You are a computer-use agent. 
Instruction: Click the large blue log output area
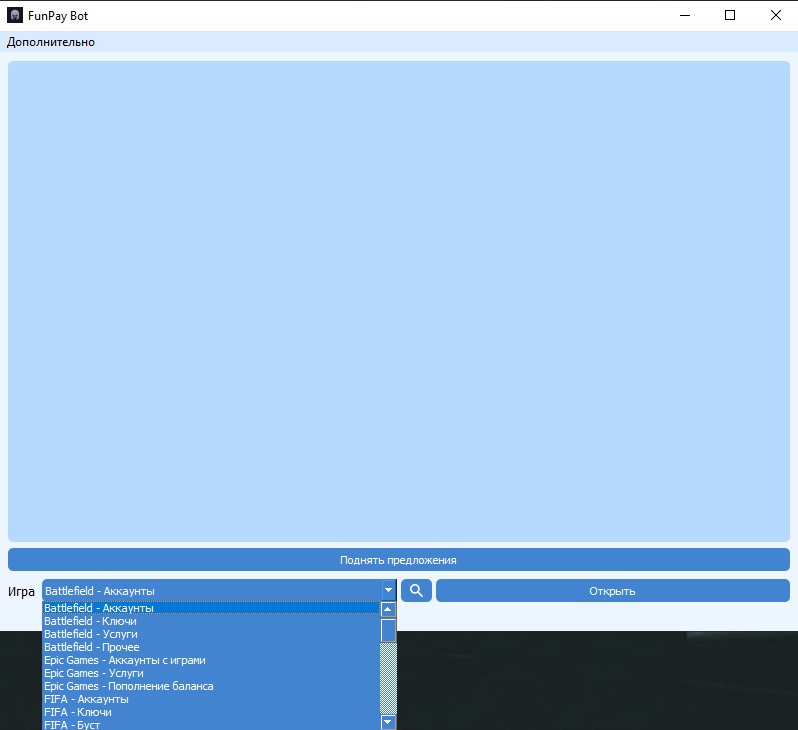[398, 301]
